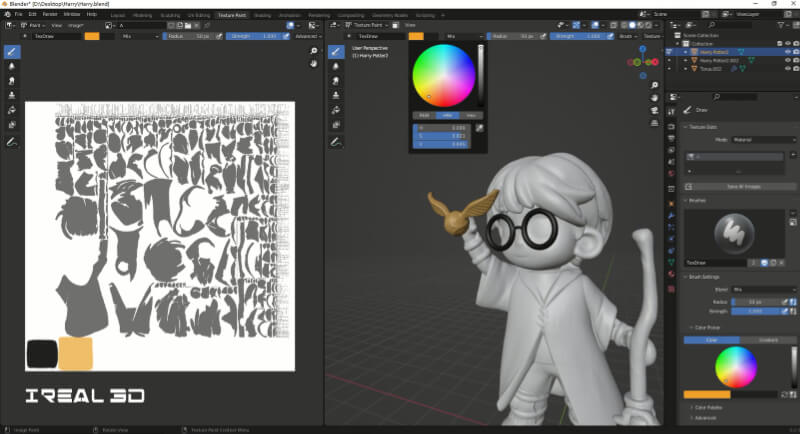Select the Annotate tool in image editor
Image resolution: width=800 pixels, height=434 pixels.
(12, 143)
